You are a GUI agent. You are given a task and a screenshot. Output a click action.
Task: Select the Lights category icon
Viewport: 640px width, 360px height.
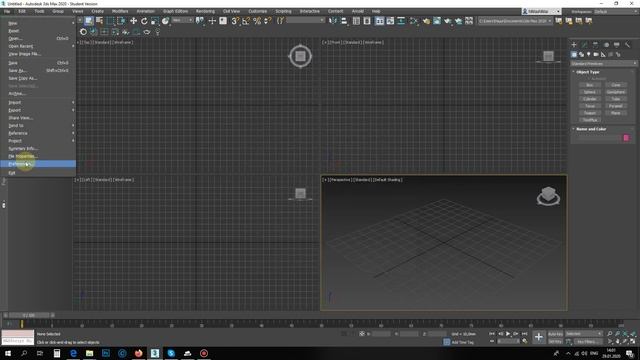(589, 54)
